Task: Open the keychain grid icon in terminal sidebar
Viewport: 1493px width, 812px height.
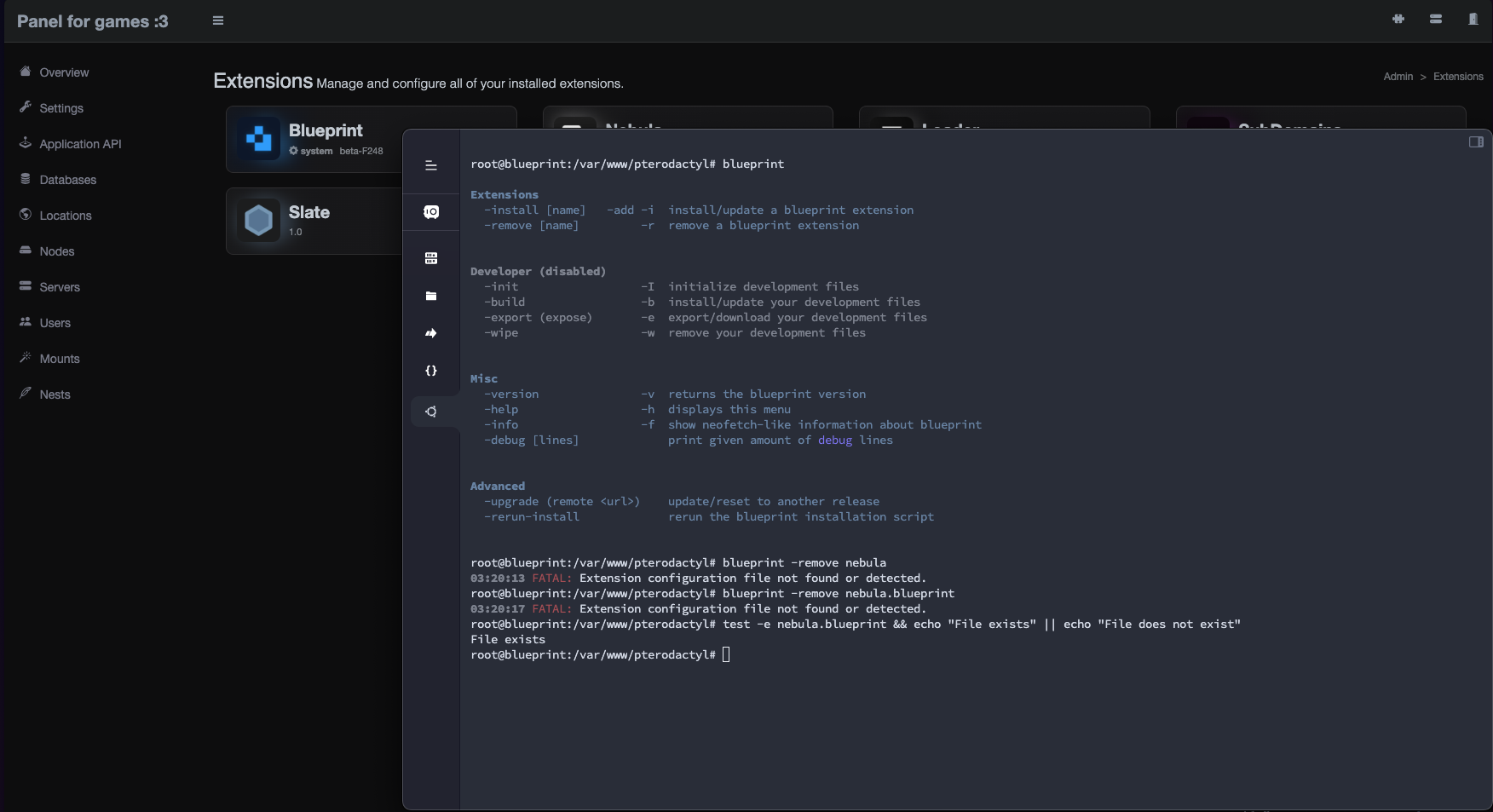Action: [431, 258]
